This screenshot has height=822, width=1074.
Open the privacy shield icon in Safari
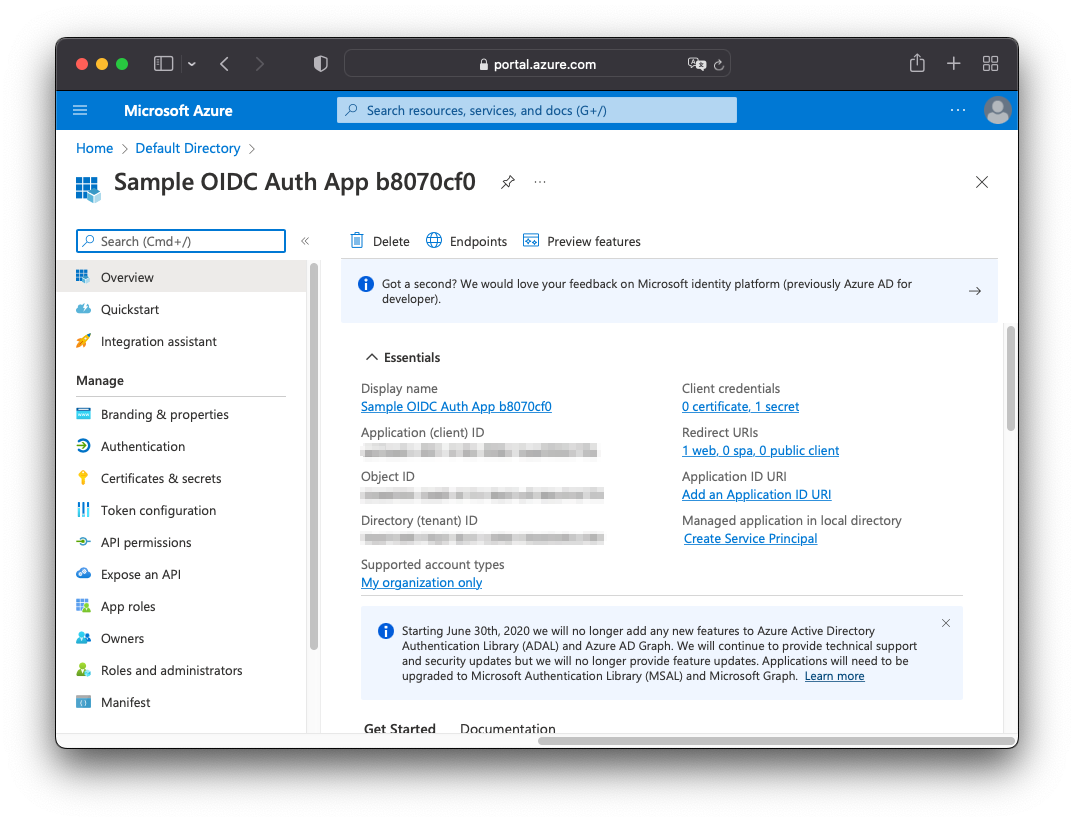point(321,64)
